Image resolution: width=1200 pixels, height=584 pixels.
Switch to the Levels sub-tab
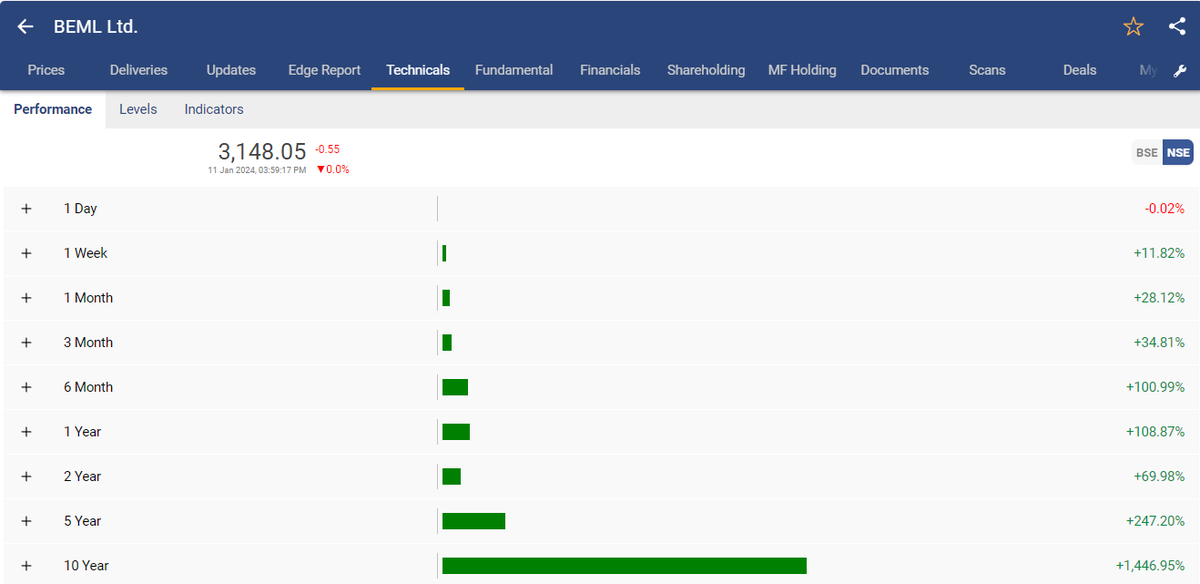click(138, 109)
